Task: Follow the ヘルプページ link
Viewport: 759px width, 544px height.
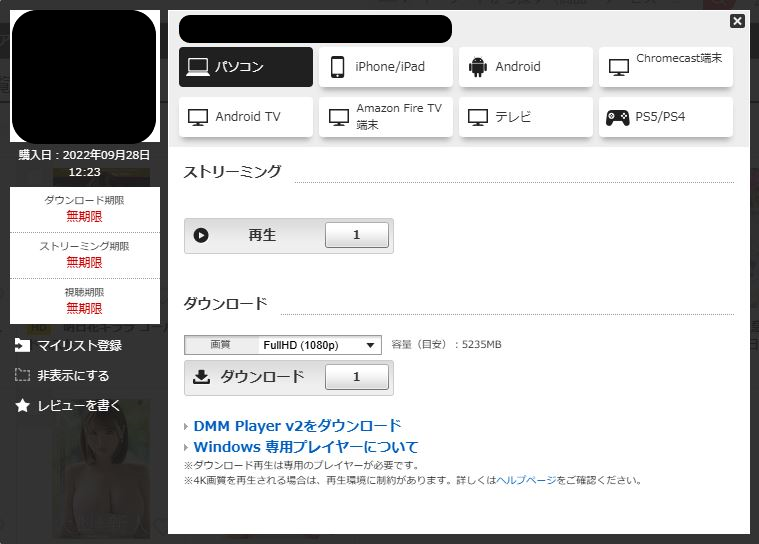Action: coord(526,480)
